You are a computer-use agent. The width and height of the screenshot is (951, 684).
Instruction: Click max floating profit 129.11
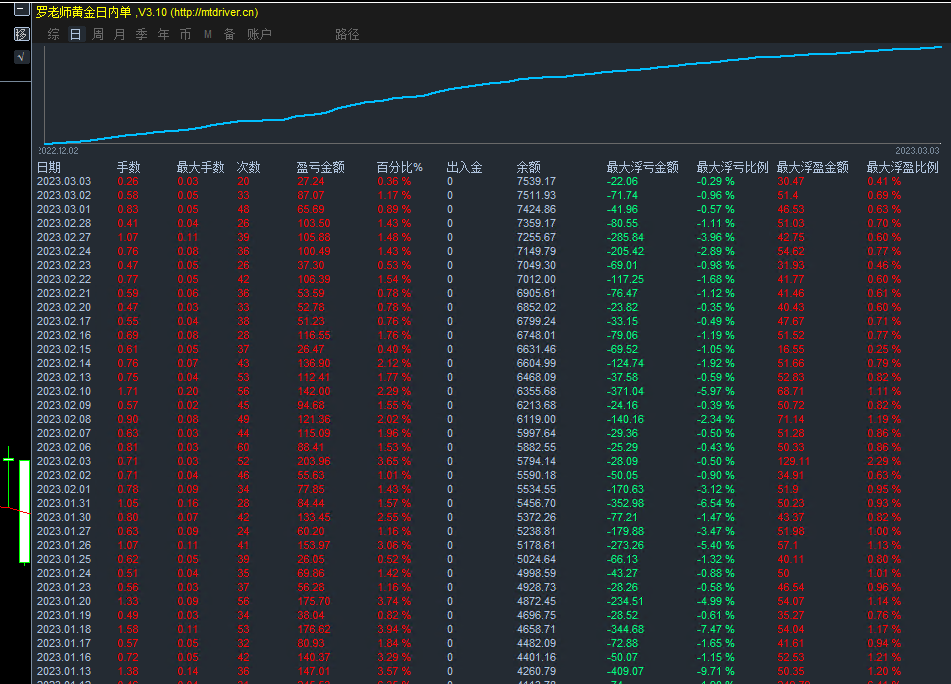click(794, 461)
